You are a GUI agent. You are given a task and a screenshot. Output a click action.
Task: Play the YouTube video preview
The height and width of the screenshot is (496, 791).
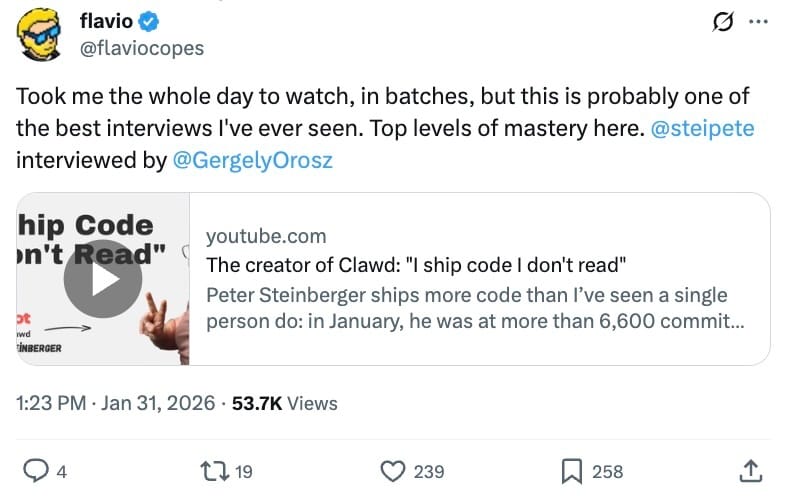[x=103, y=279]
